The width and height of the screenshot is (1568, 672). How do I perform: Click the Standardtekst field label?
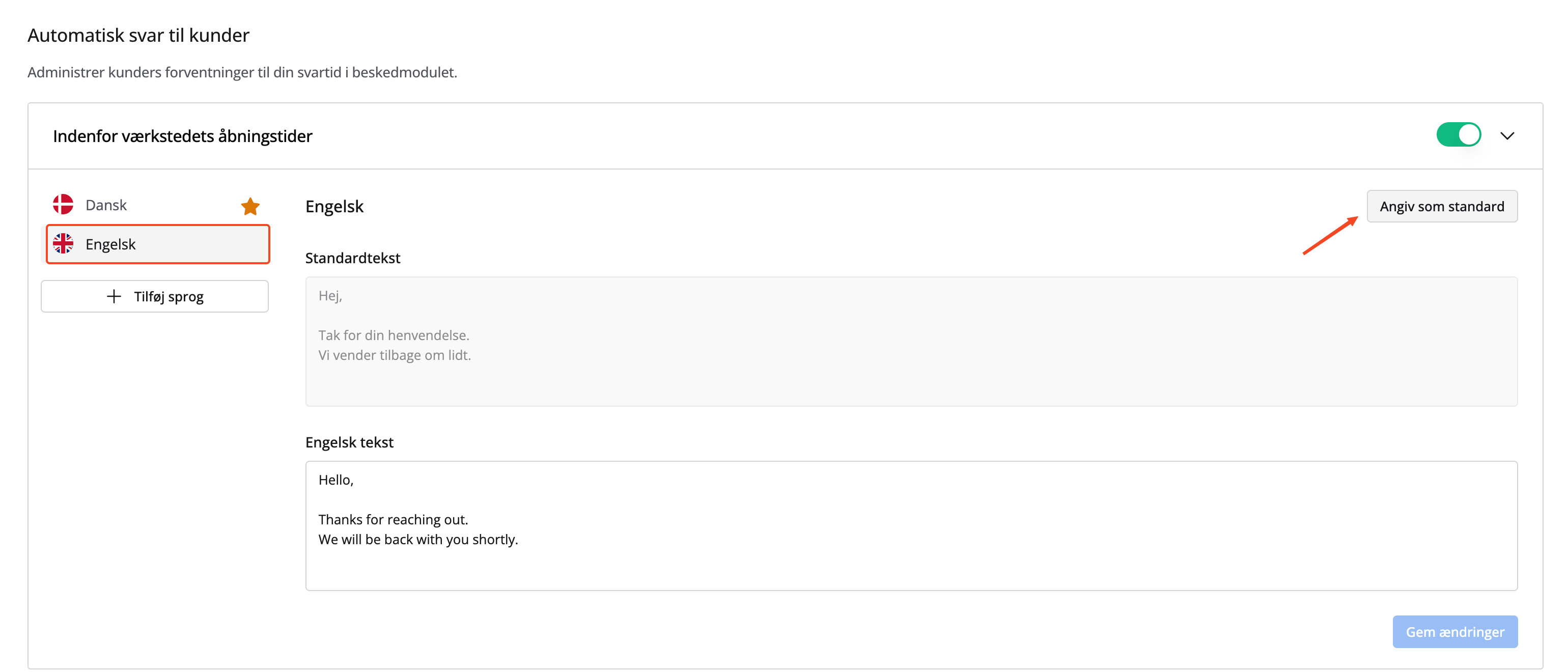pos(352,258)
